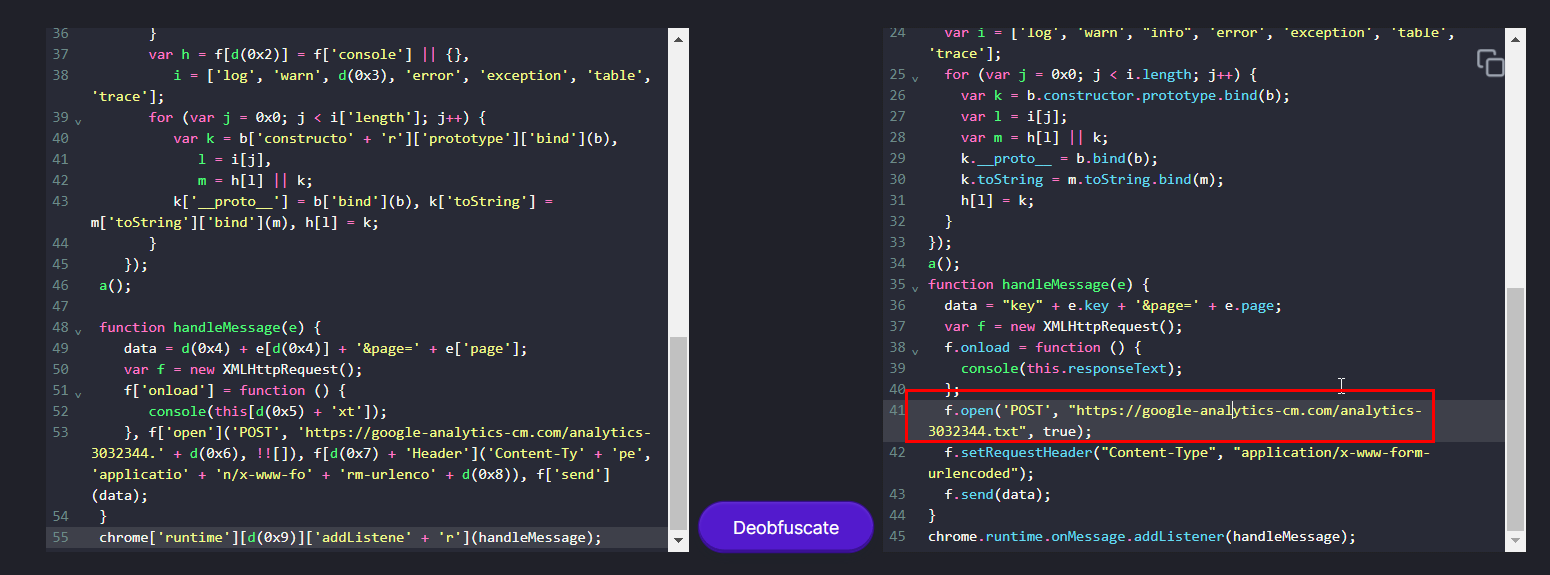This screenshot has width=1550, height=575.
Task: Click "m = h[l] || k;" at input line 42
Action: (256, 180)
